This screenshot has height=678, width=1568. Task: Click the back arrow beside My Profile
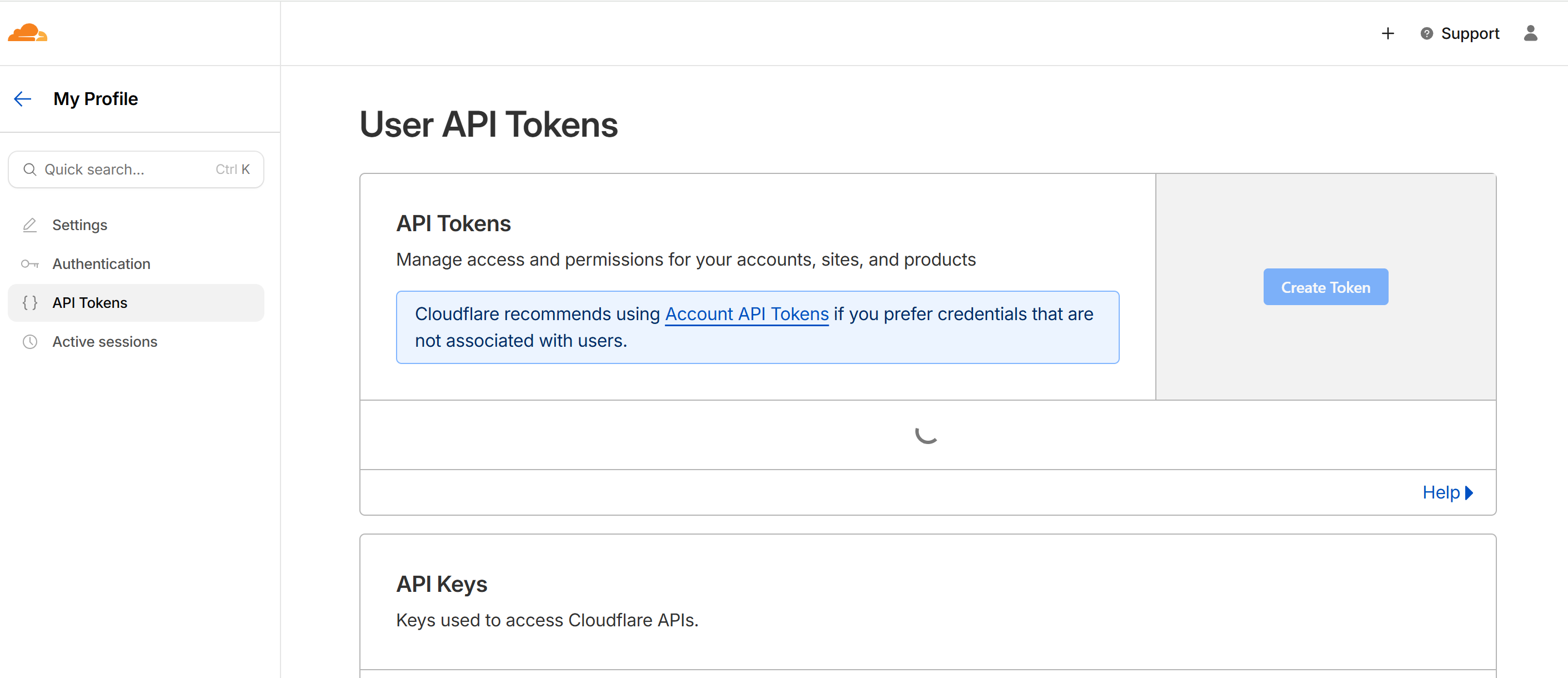pyautogui.click(x=22, y=99)
